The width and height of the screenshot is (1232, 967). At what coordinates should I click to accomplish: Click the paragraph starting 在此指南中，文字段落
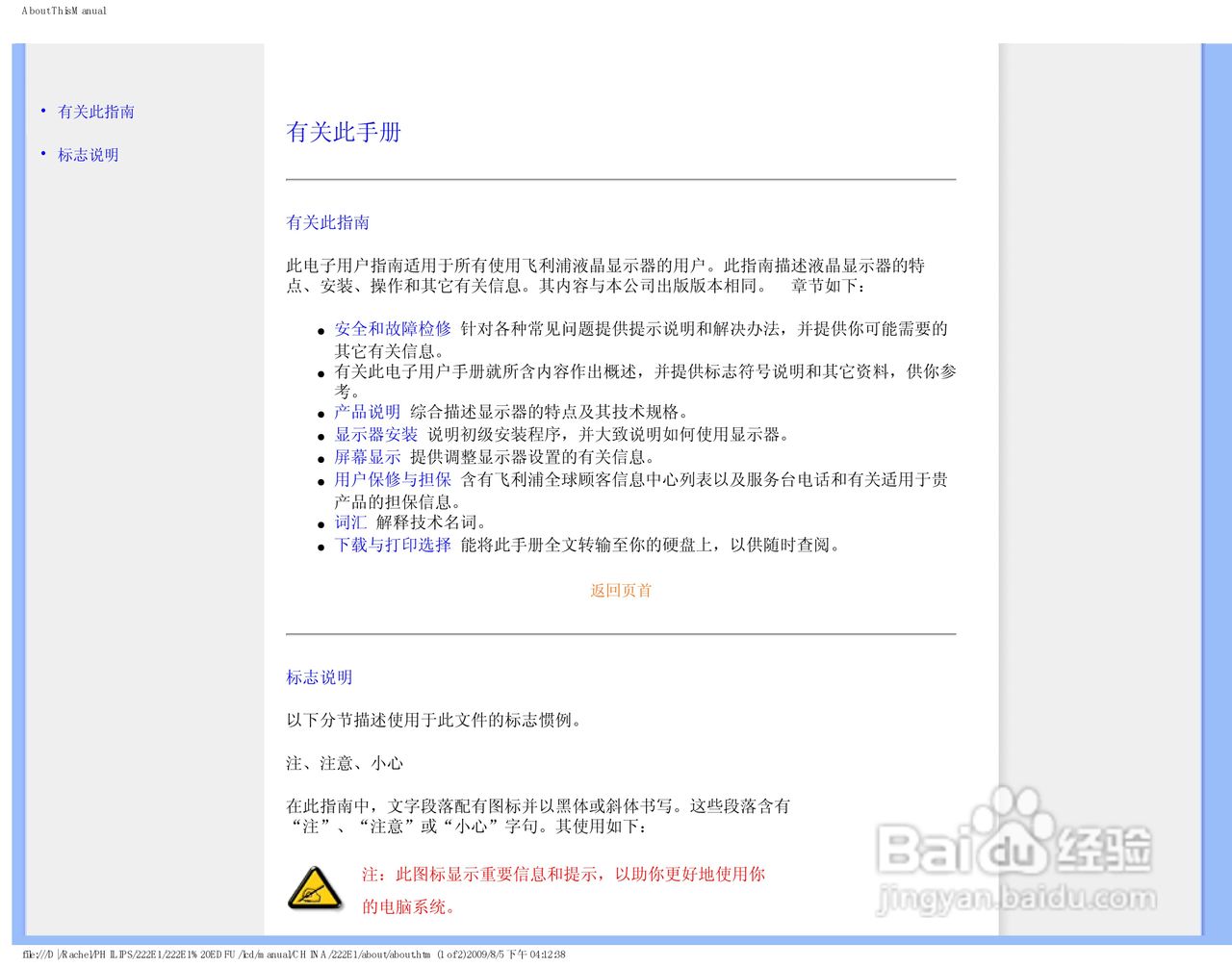click(x=538, y=816)
